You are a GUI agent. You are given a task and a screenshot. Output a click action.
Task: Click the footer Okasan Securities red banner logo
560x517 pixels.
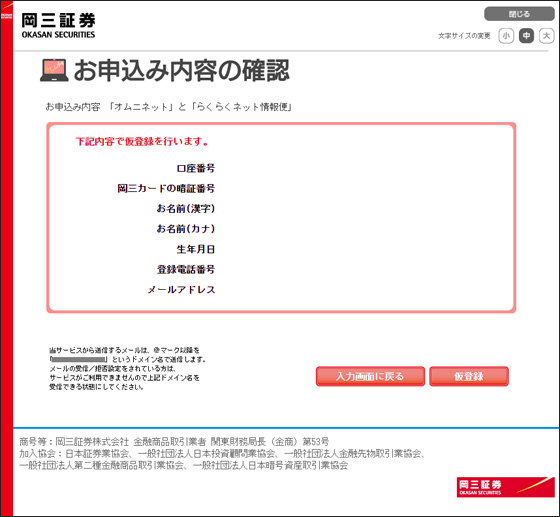[x=505, y=487]
